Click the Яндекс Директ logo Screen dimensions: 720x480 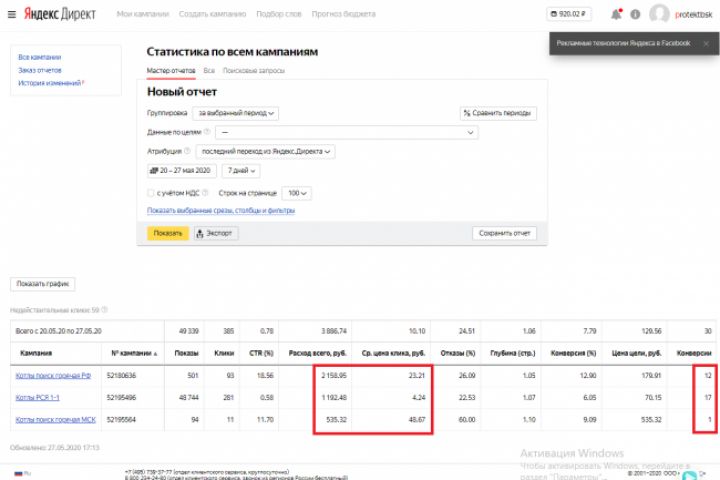(x=52, y=14)
